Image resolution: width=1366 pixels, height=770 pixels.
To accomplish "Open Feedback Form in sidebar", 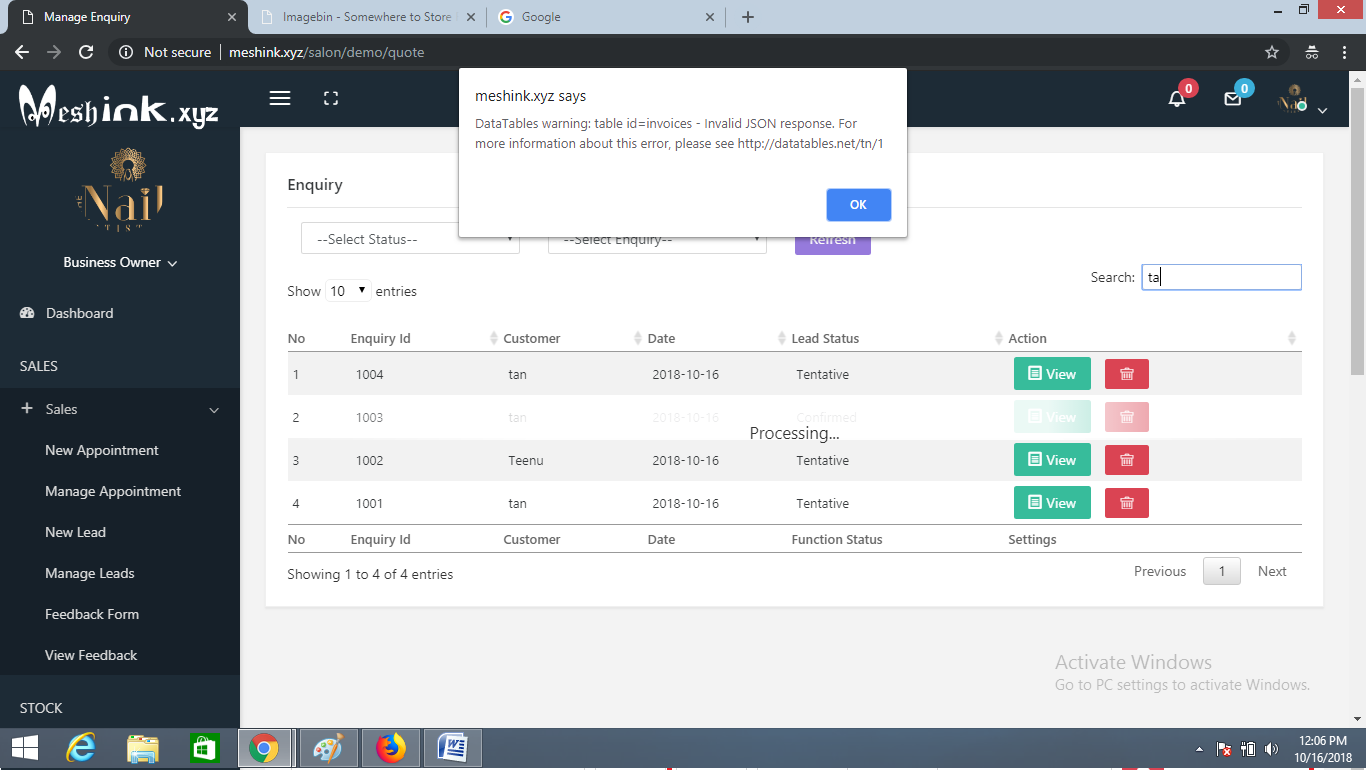I will coord(92,614).
